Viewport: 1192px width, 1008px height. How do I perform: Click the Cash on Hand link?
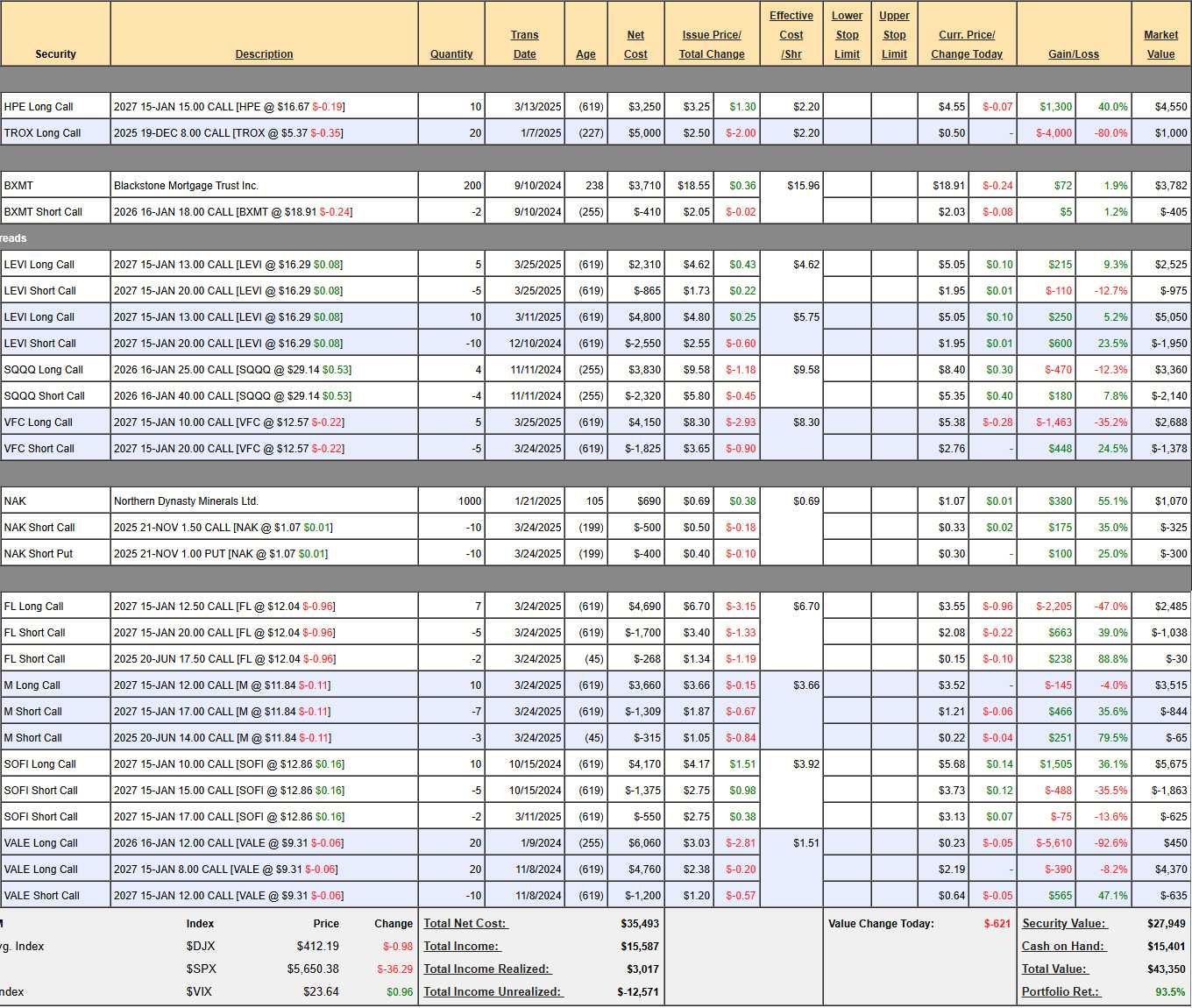pyautogui.click(x=1063, y=946)
